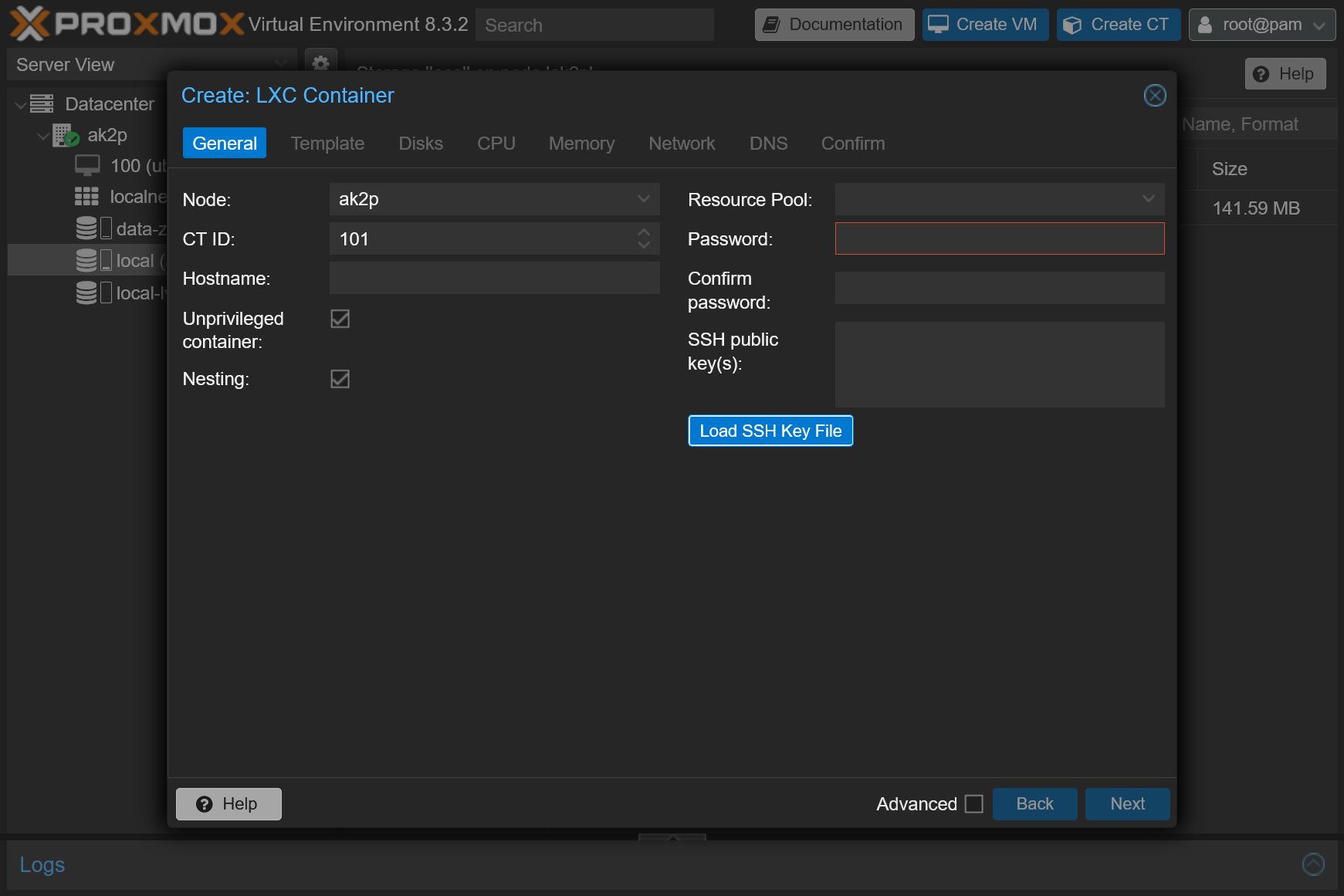The height and width of the screenshot is (896, 1344).
Task: Click the localnetwork grid icon
Action: coord(86,197)
